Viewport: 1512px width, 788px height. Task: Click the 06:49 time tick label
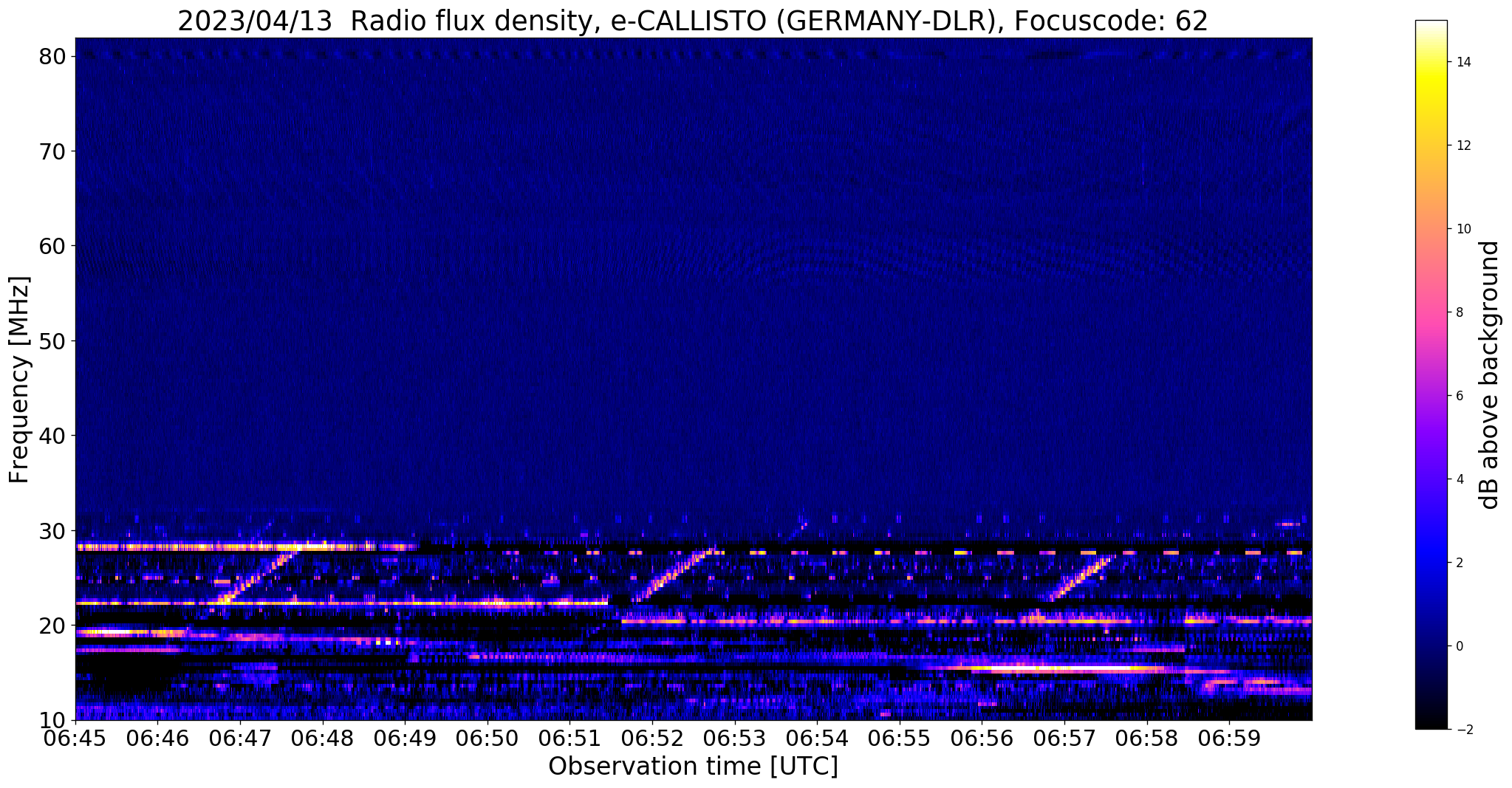(405, 738)
